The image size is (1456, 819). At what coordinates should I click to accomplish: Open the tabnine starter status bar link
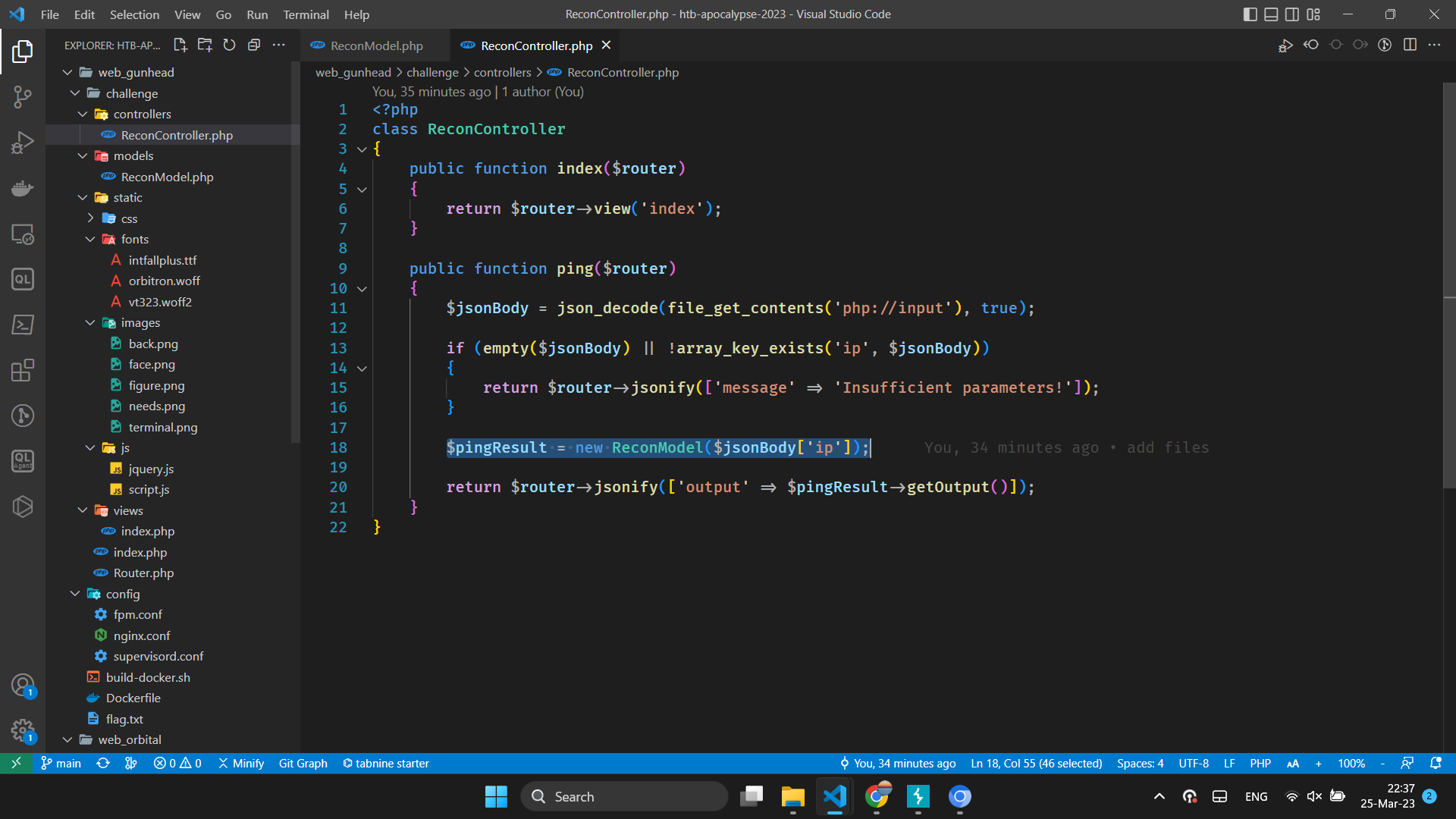385,764
